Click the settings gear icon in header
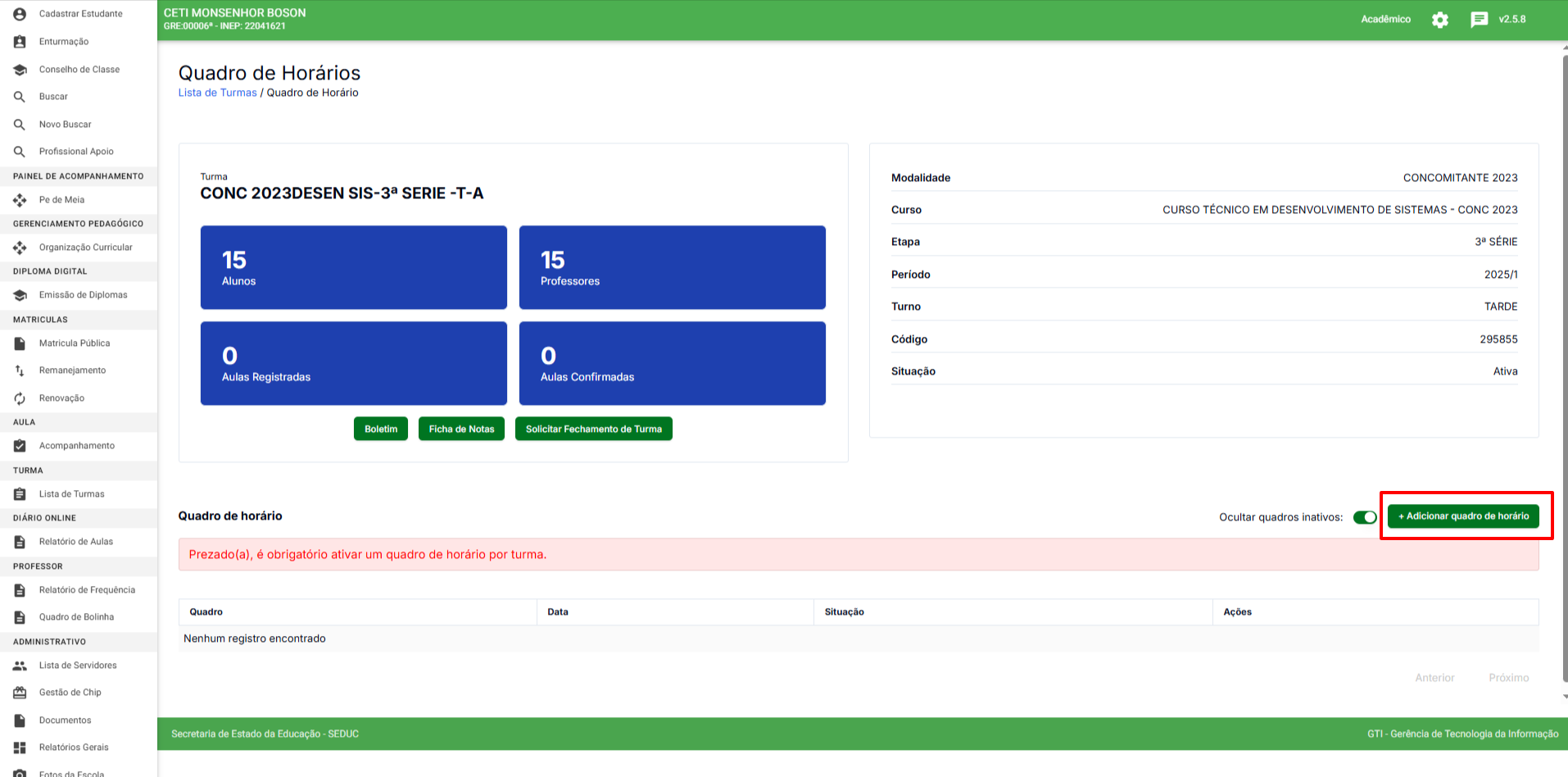Viewport: 1568px width, 777px height. (x=1439, y=20)
